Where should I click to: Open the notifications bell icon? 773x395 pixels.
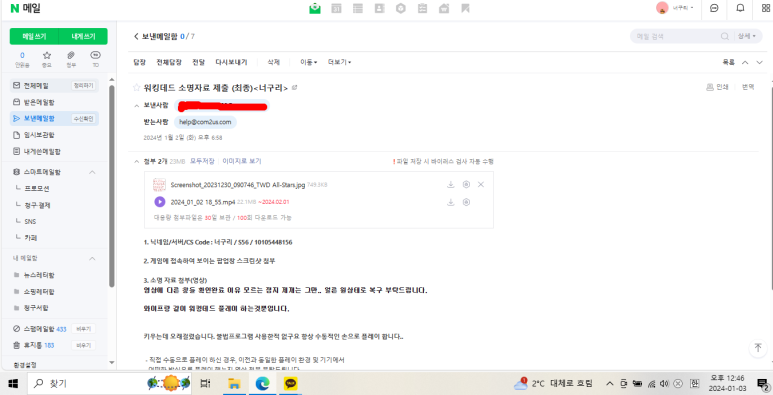[x=740, y=8]
